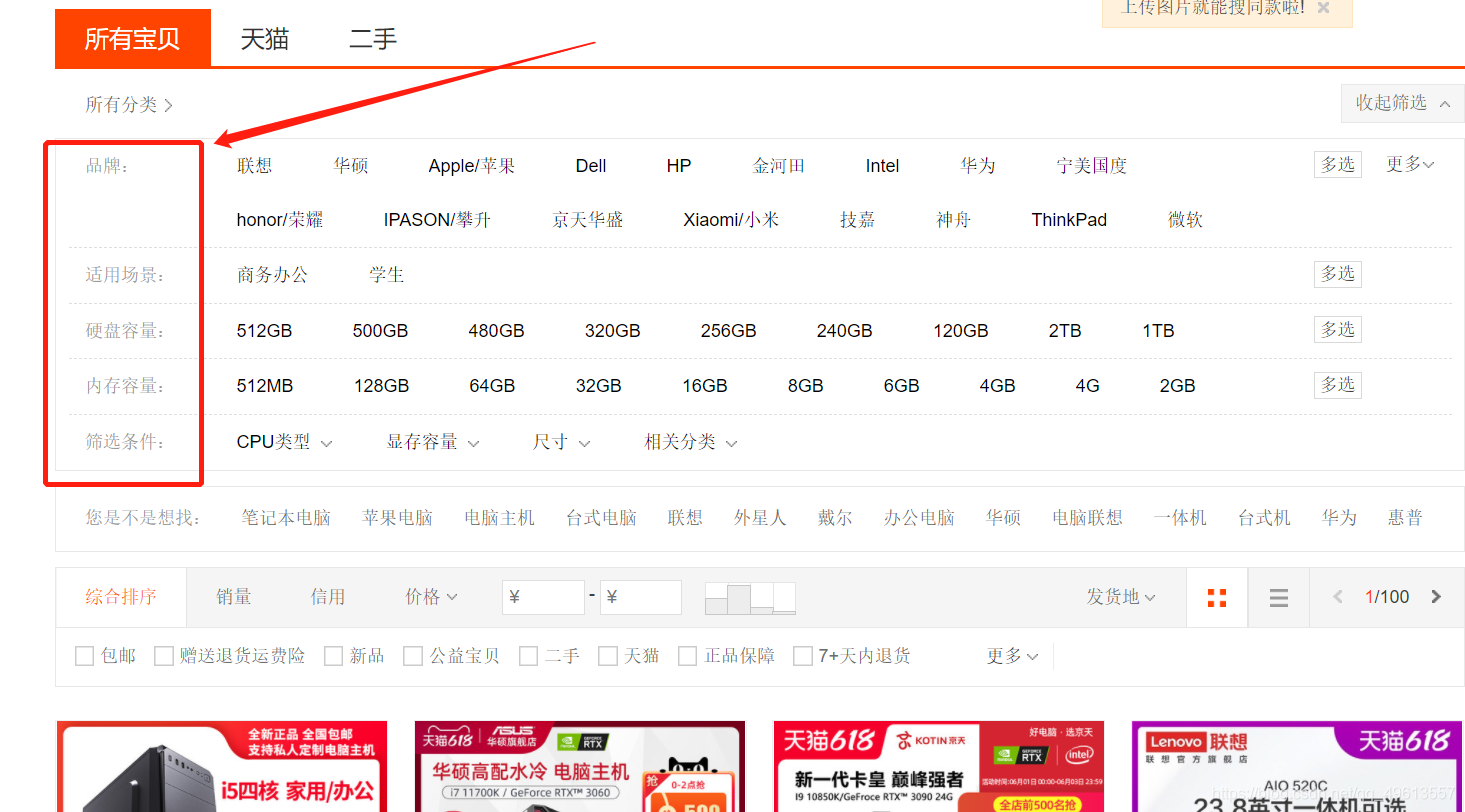Image resolution: width=1465 pixels, height=812 pixels.
Task: Tick the 正品保障 checkbox
Action: click(688, 656)
